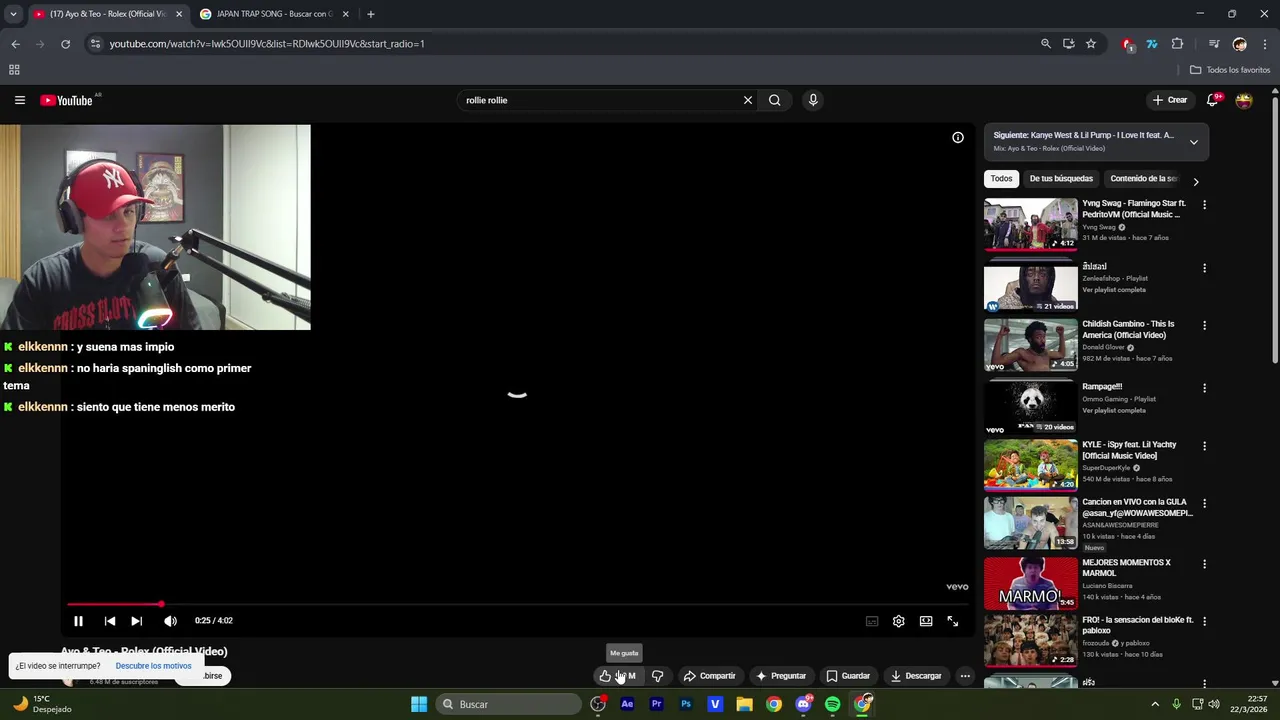Image resolution: width=1280 pixels, height=720 pixels.
Task: Show video info card icon
Action: tap(958, 138)
